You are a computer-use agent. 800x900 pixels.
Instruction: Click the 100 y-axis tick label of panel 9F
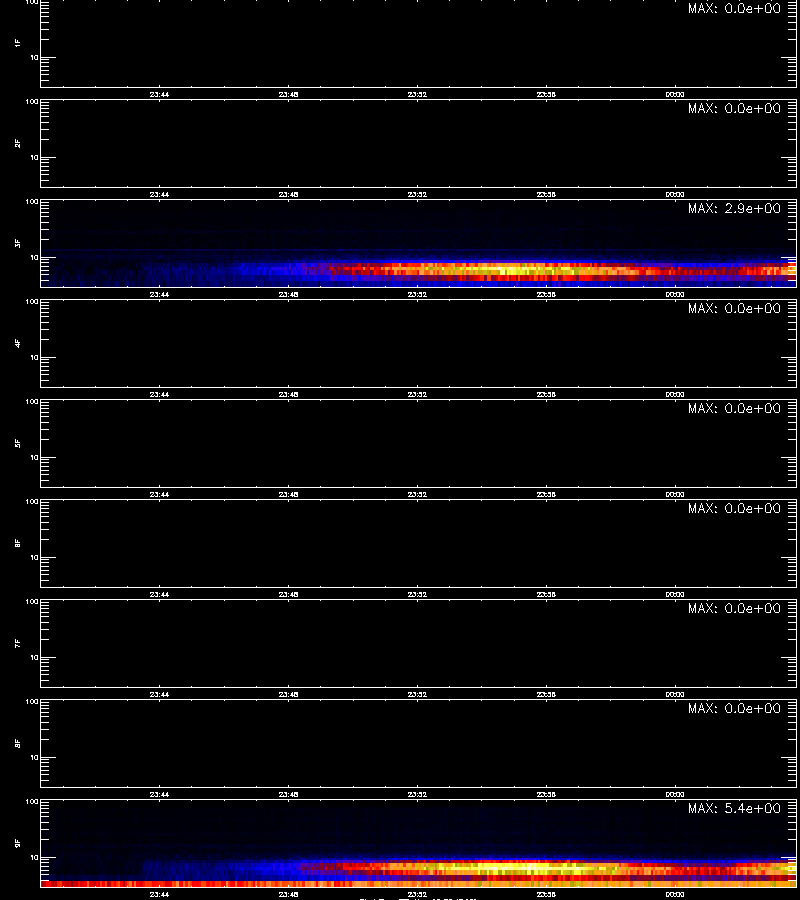pyautogui.click(x=32, y=801)
